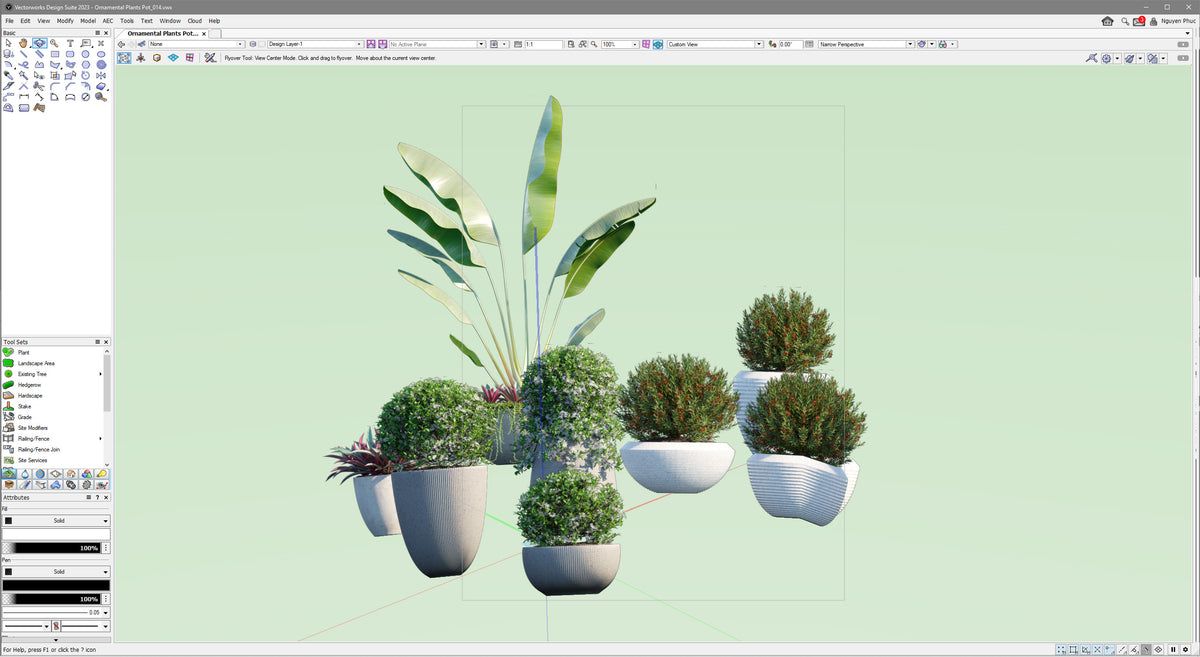The image size is (1200, 657).
Task: Select the Selection tool in Basic palette
Action: (9, 43)
